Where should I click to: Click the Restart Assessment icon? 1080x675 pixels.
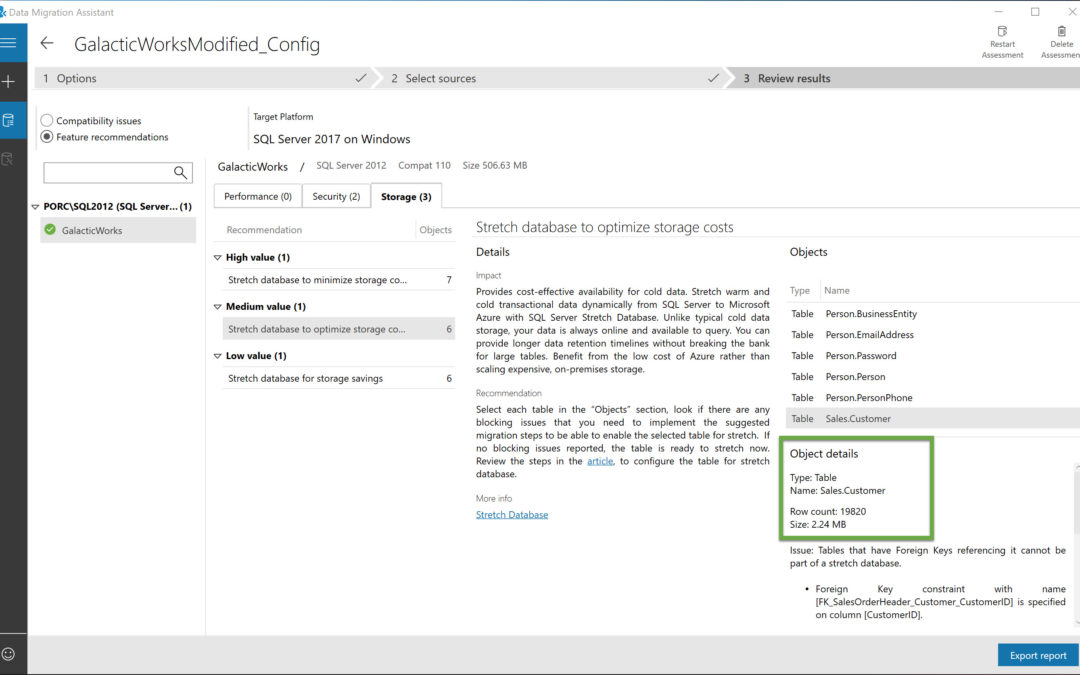[x=1002, y=33]
